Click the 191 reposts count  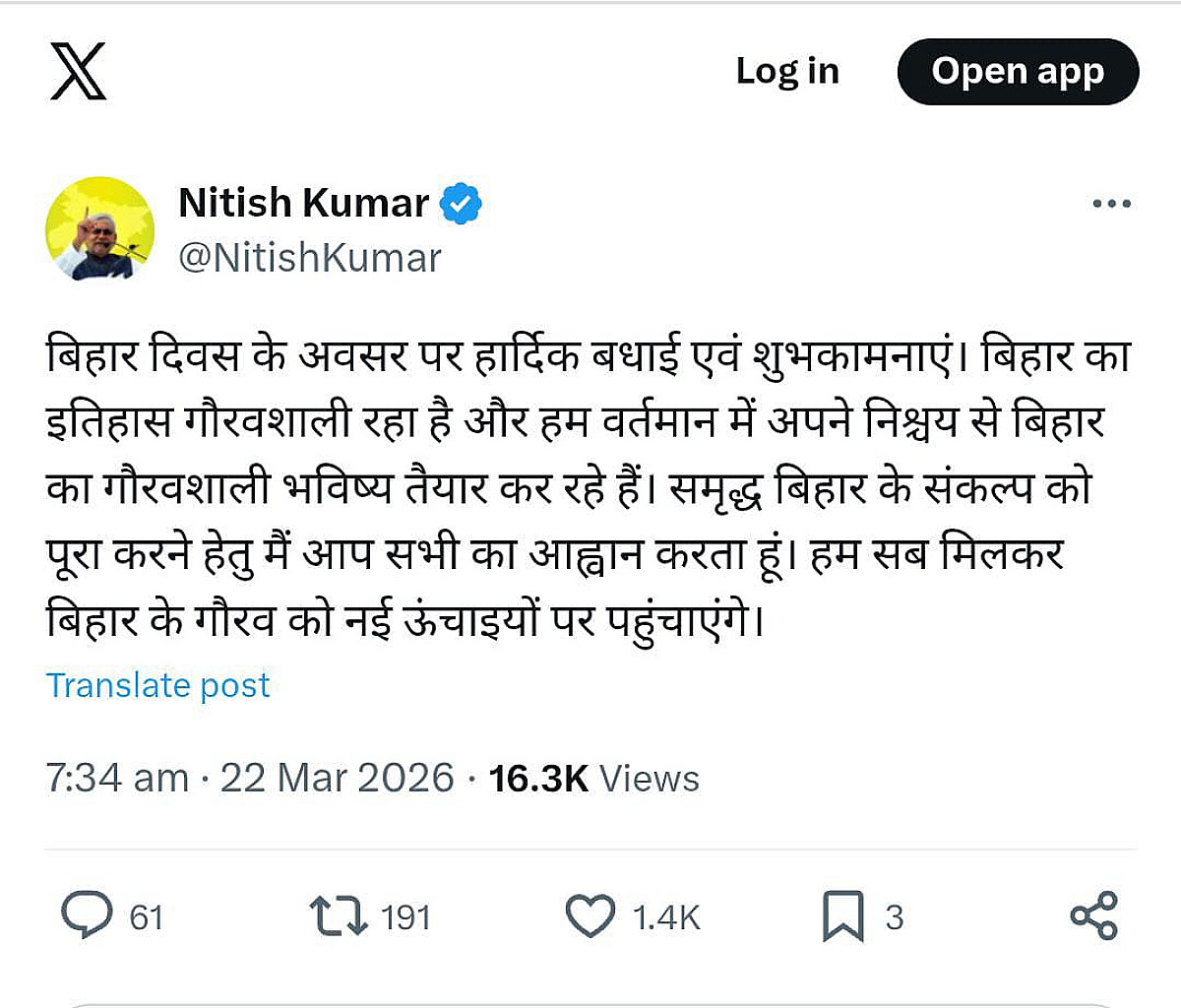point(405,917)
